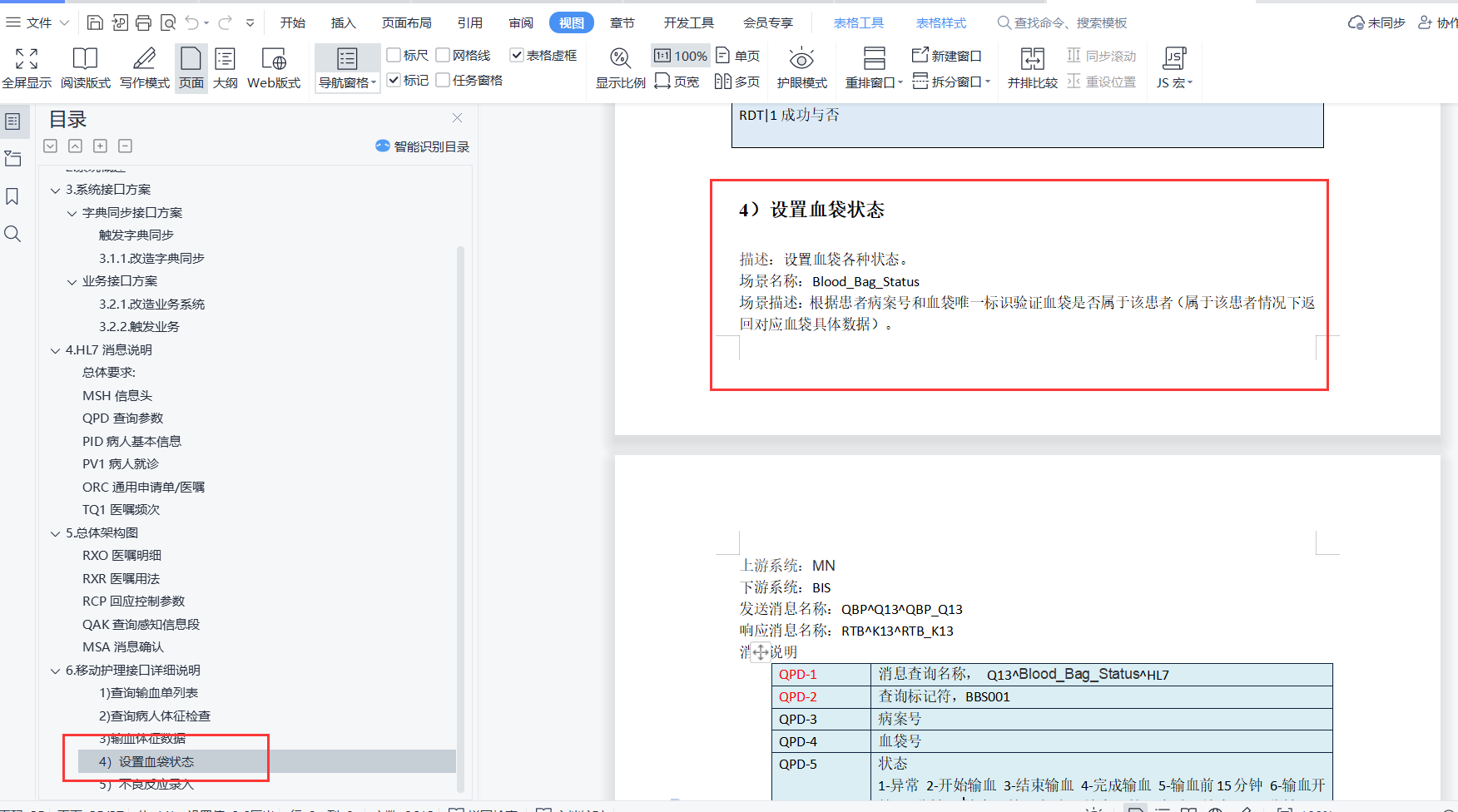Switch to Web版式 view
The height and width of the screenshot is (812, 1458).
click(274, 68)
